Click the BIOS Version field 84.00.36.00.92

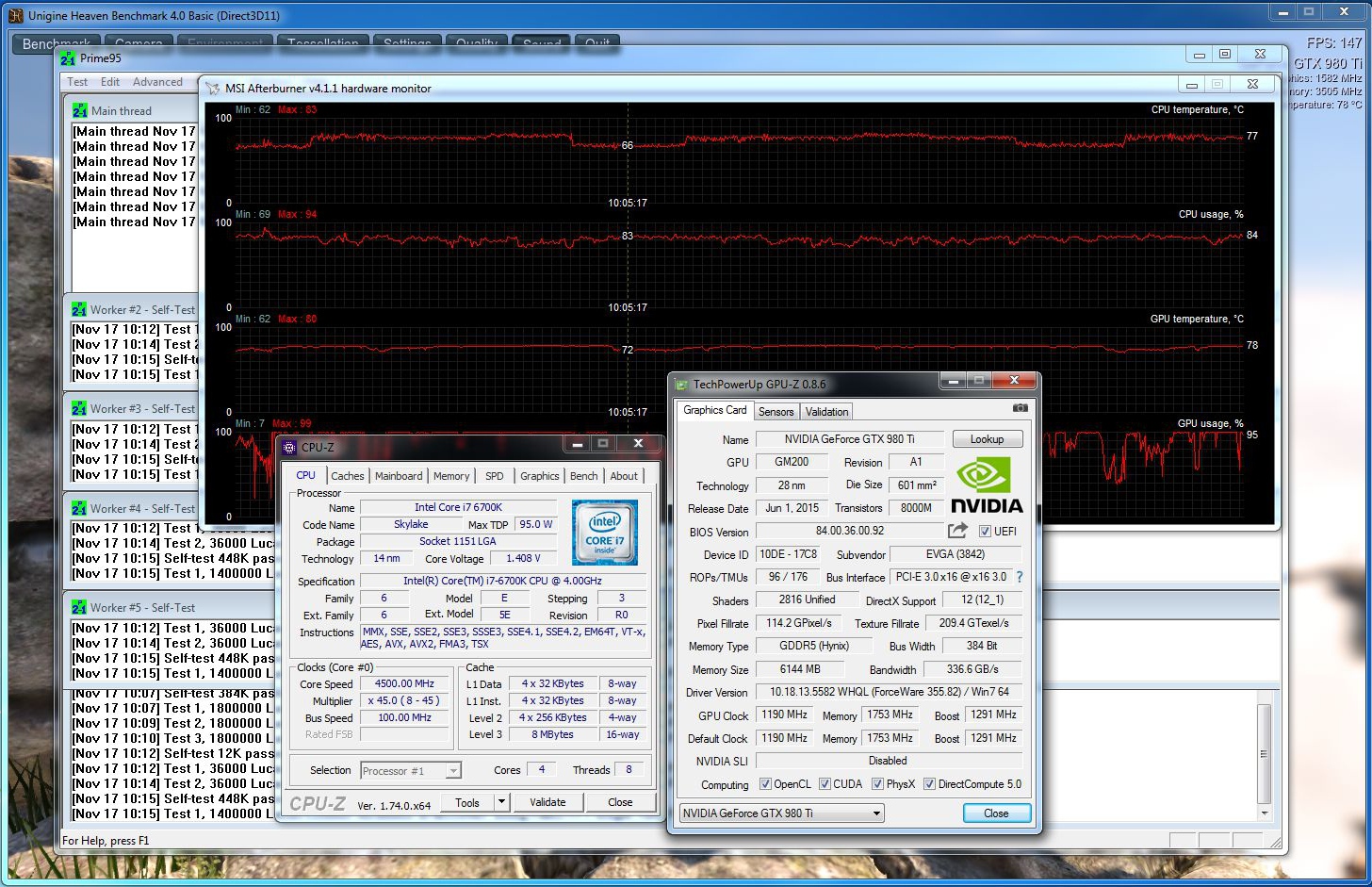tap(849, 531)
